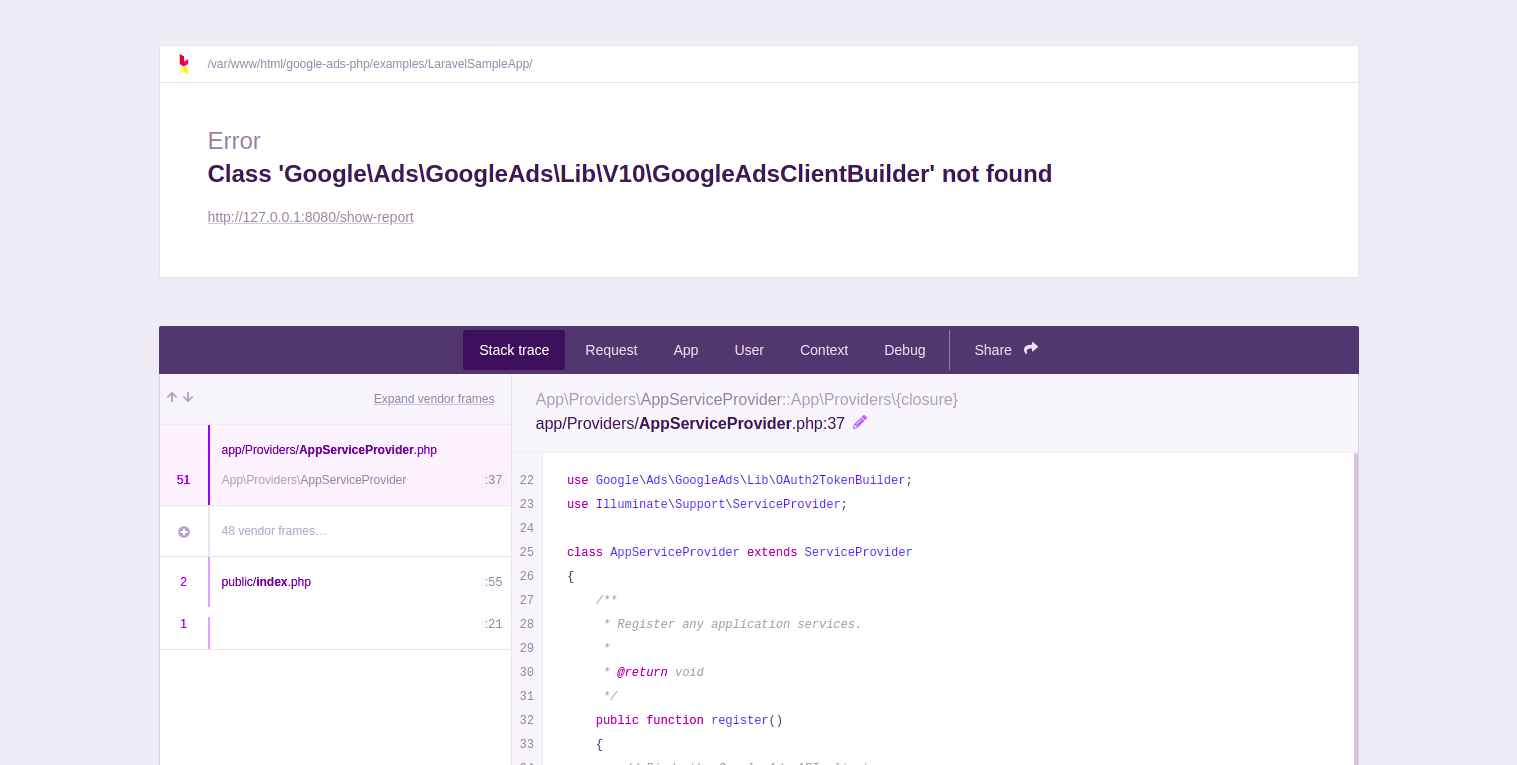Open the Context tab
This screenshot has height=765, width=1517.
824,350
